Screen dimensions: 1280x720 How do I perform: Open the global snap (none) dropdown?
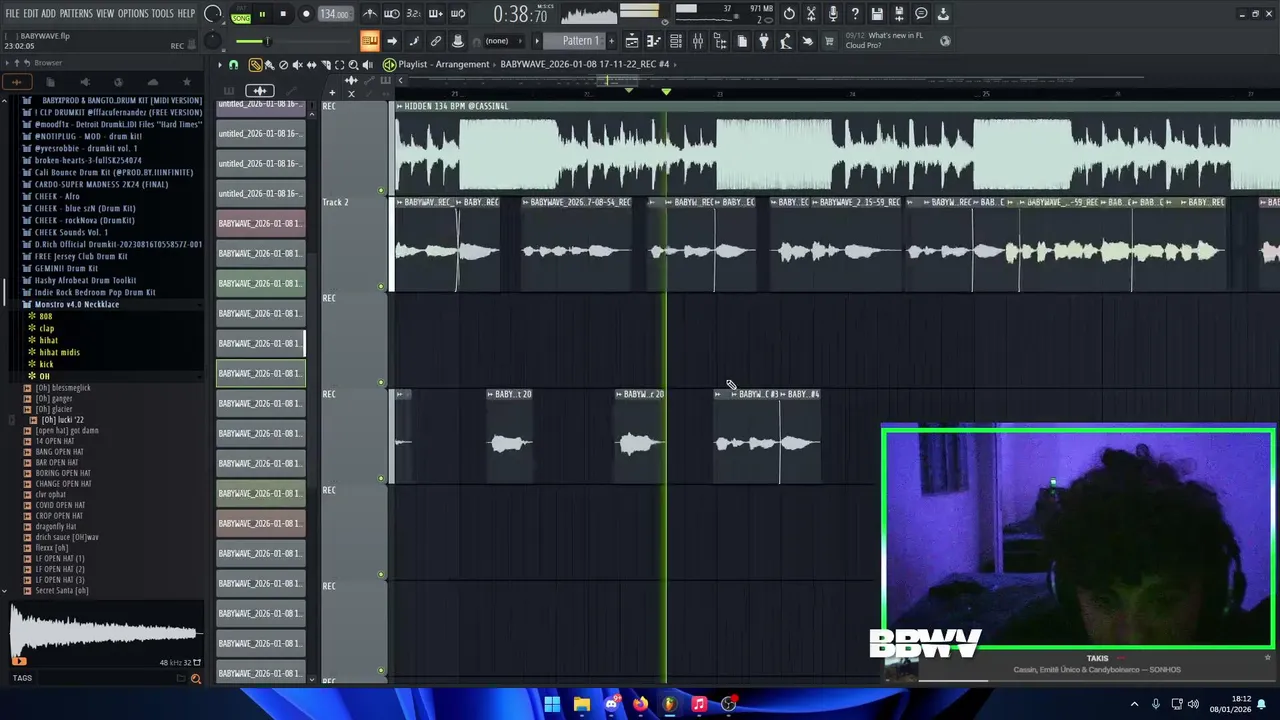click(x=503, y=41)
